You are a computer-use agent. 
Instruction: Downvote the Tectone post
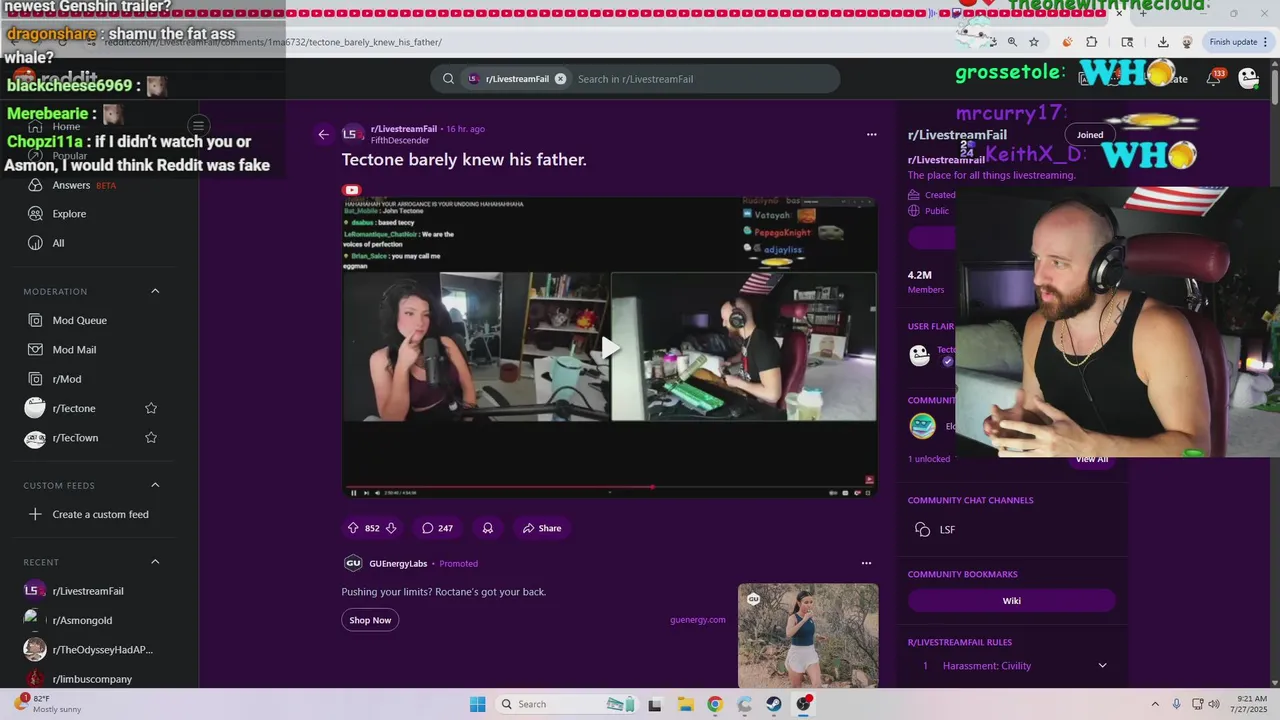pyautogui.click(x=391, y=528)
